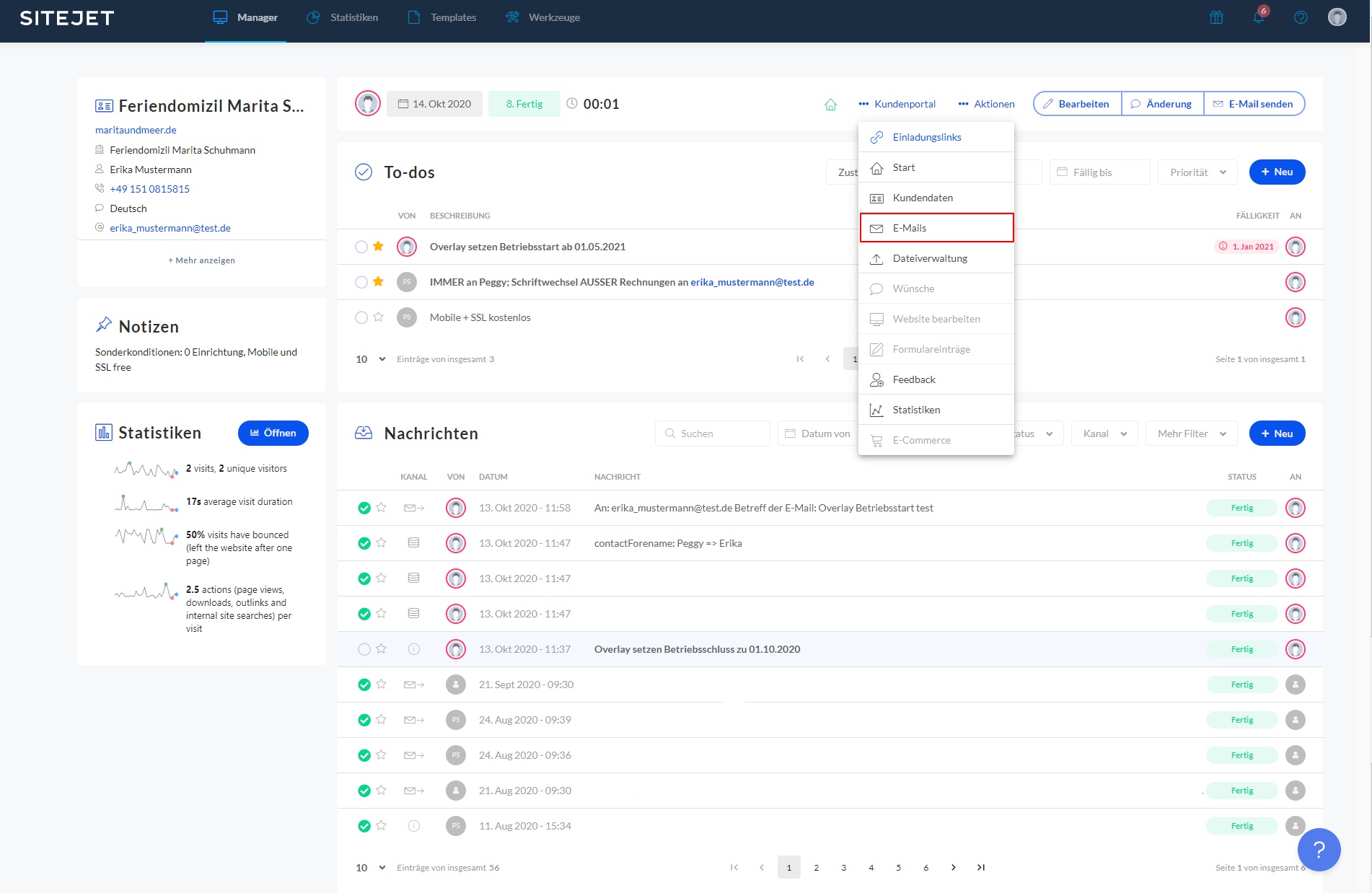
Task: Open the Werkzeuge tab
Action: click(542, 17)
